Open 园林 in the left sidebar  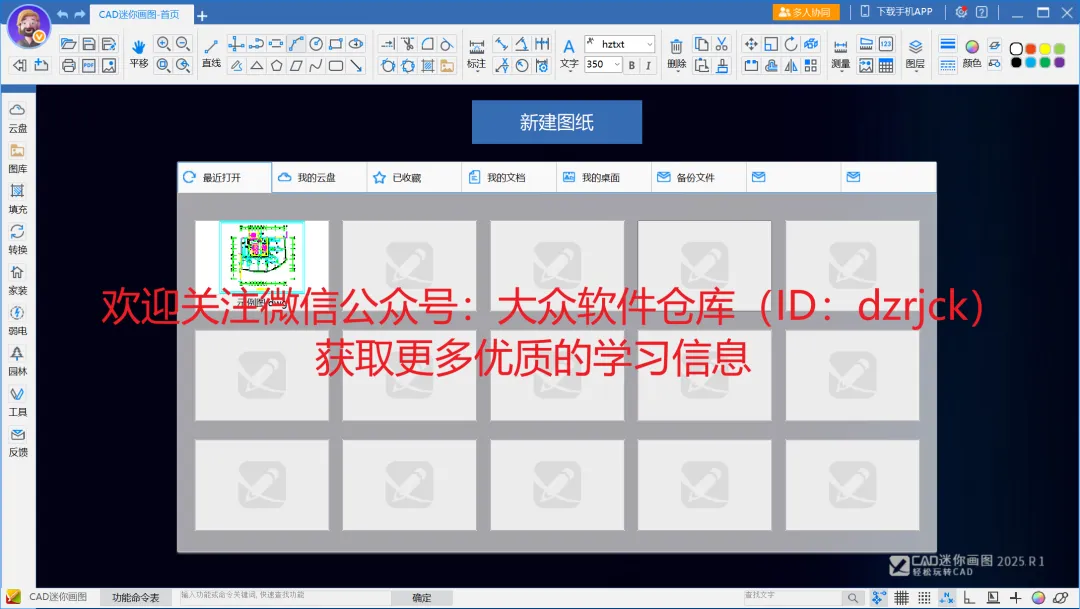pyautogui.click(x=17, y=361)
